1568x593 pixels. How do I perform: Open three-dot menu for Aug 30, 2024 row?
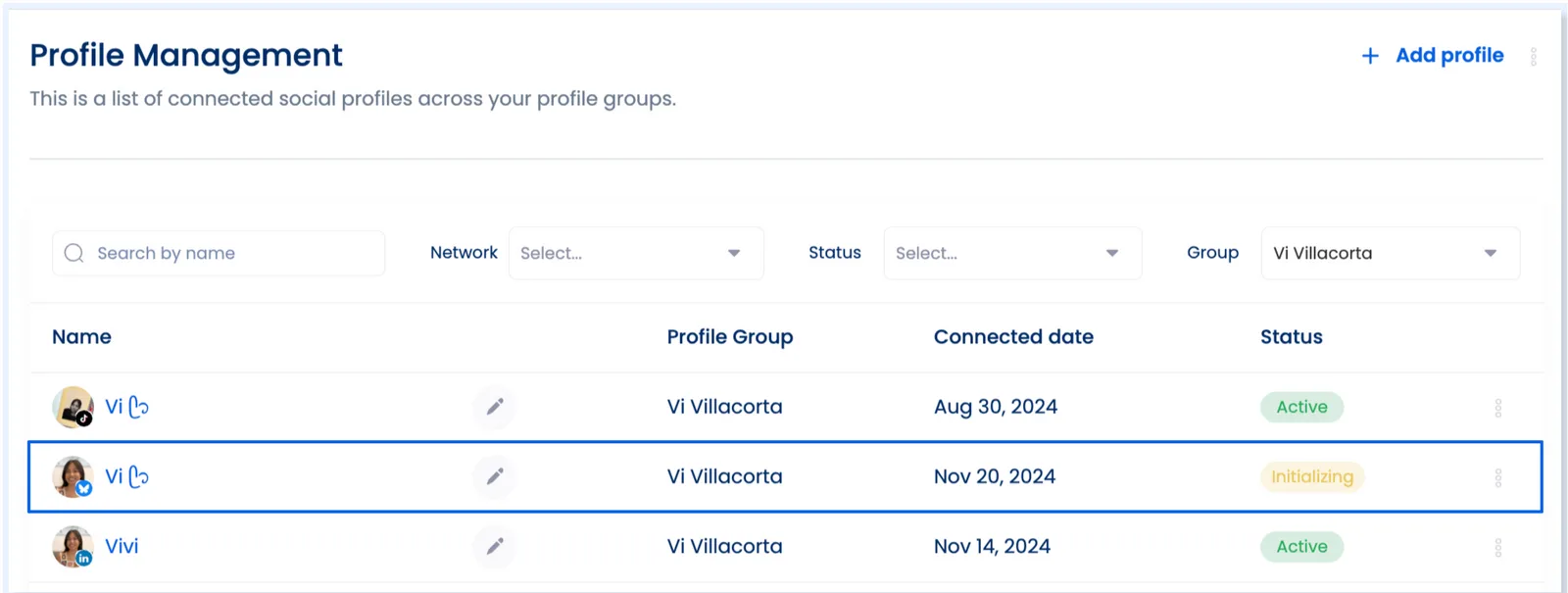point(1497,408)
